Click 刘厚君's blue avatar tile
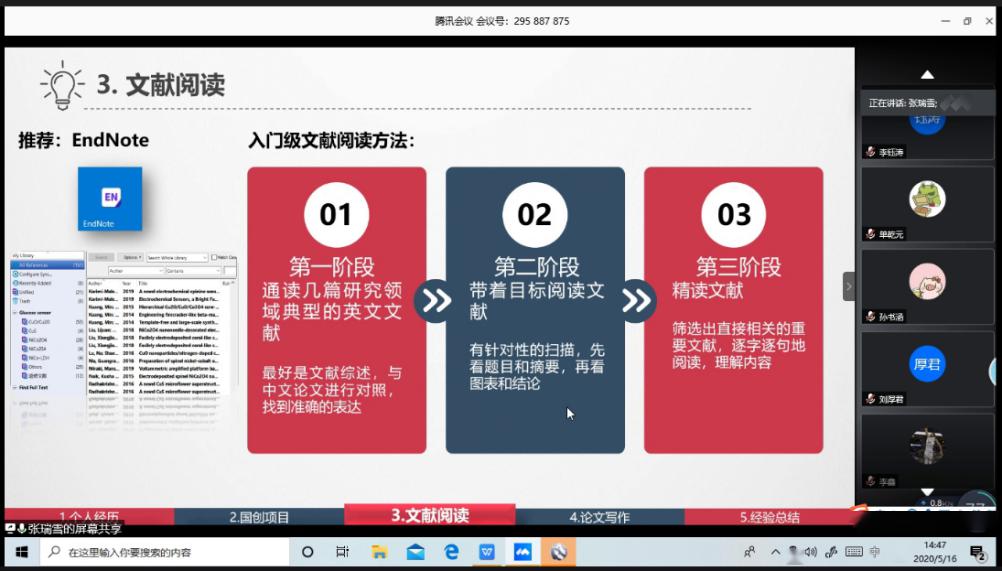 coord(927,364)
